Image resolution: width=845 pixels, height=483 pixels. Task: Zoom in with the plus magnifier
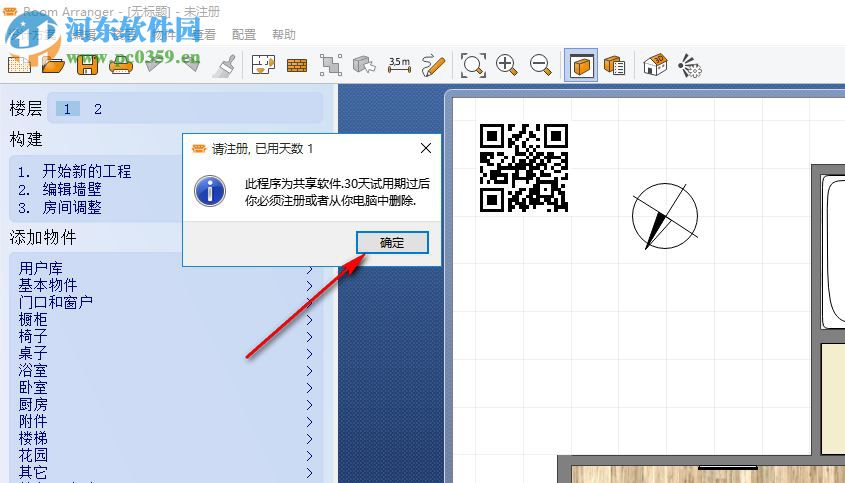(507, 65)
